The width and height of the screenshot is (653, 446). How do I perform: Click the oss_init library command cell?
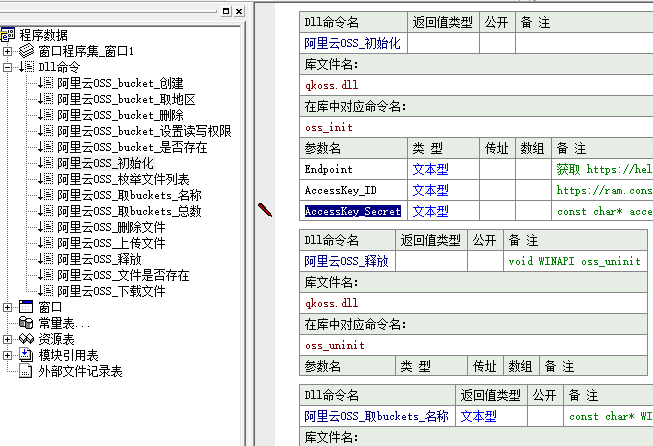click(476, 127)
